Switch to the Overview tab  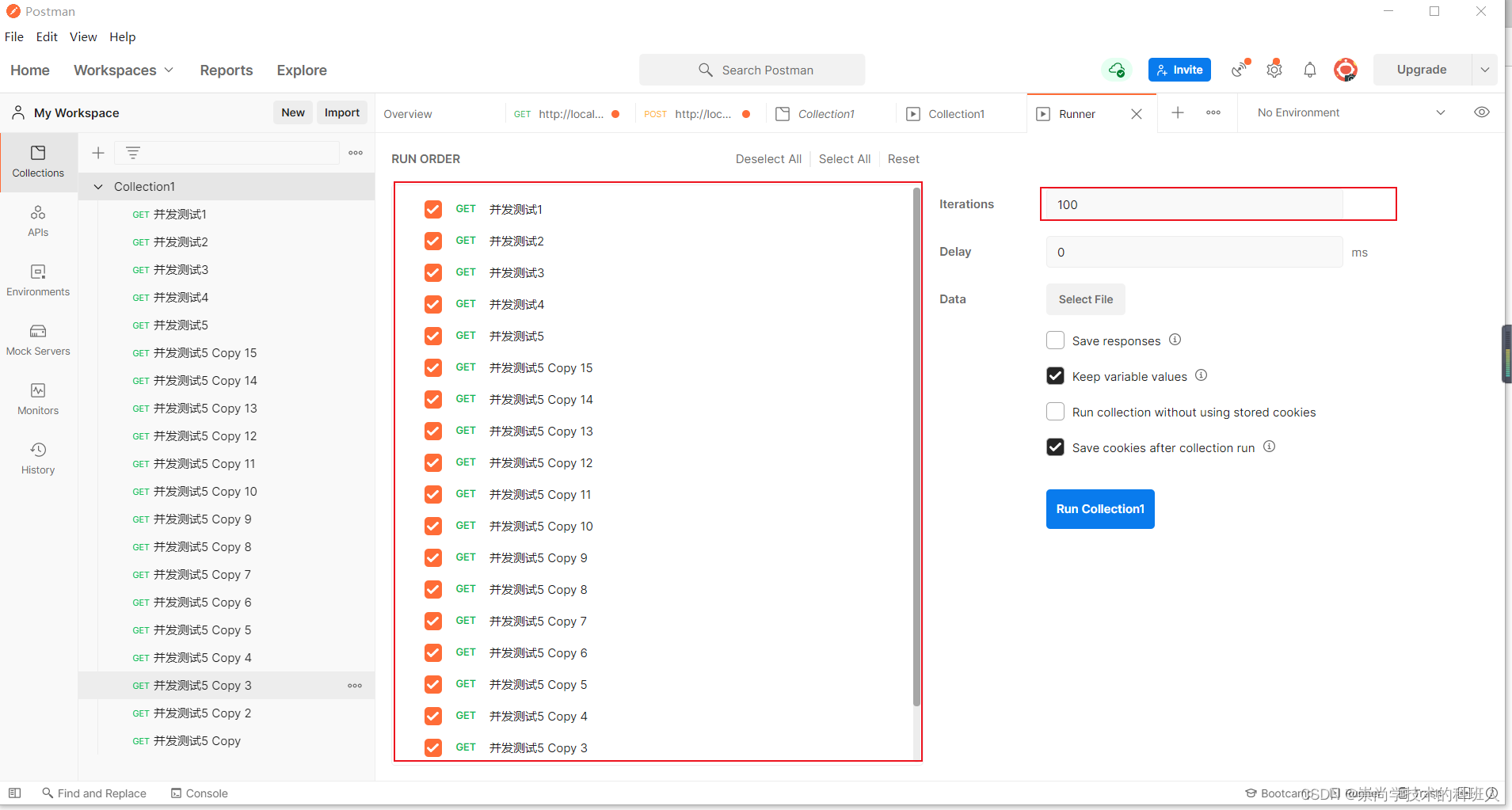click(x=408, y=114)
